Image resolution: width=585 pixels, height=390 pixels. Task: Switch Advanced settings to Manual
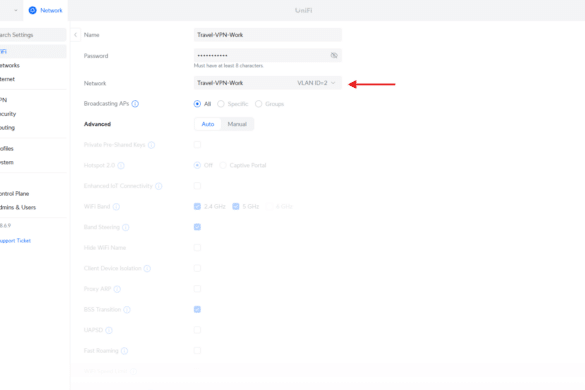click(x=237, y=124)
